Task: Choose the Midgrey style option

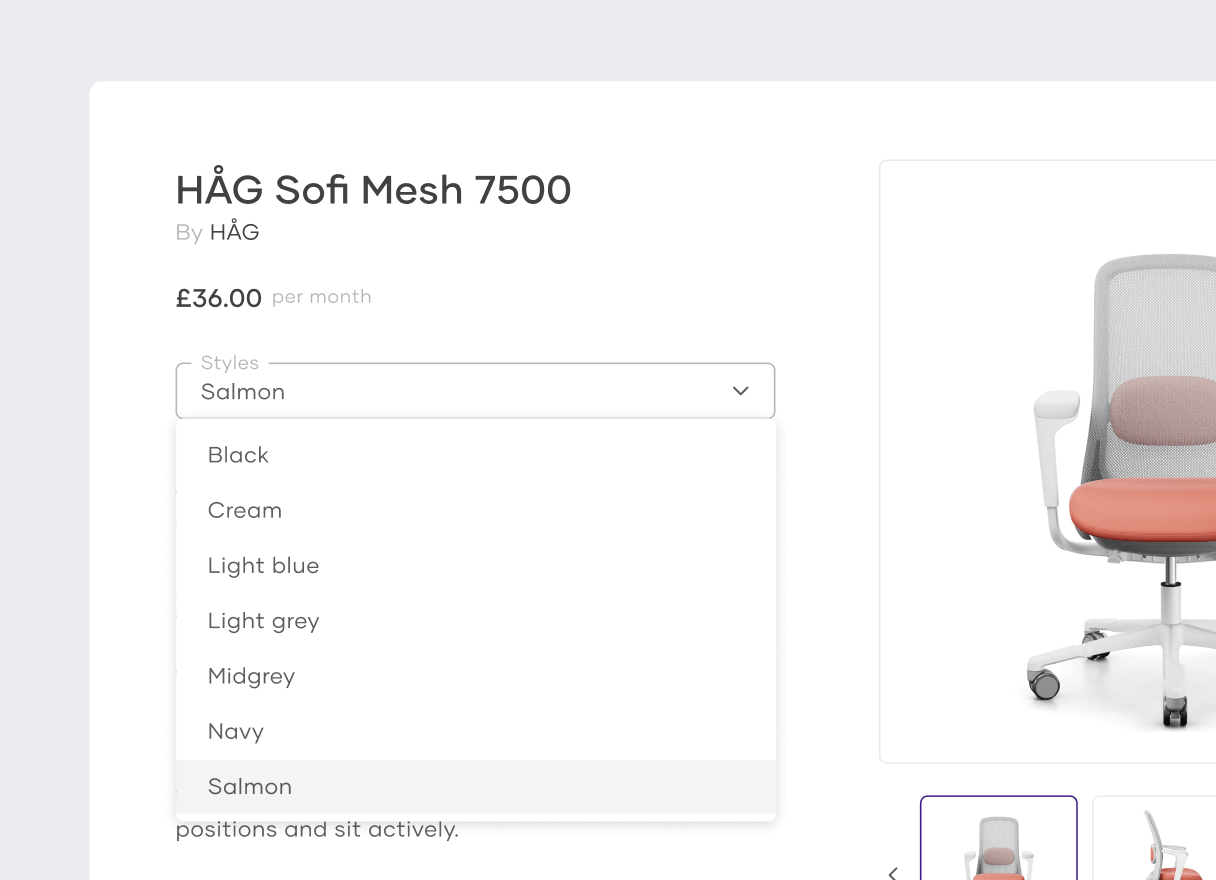Action: [x=251, y=676]
